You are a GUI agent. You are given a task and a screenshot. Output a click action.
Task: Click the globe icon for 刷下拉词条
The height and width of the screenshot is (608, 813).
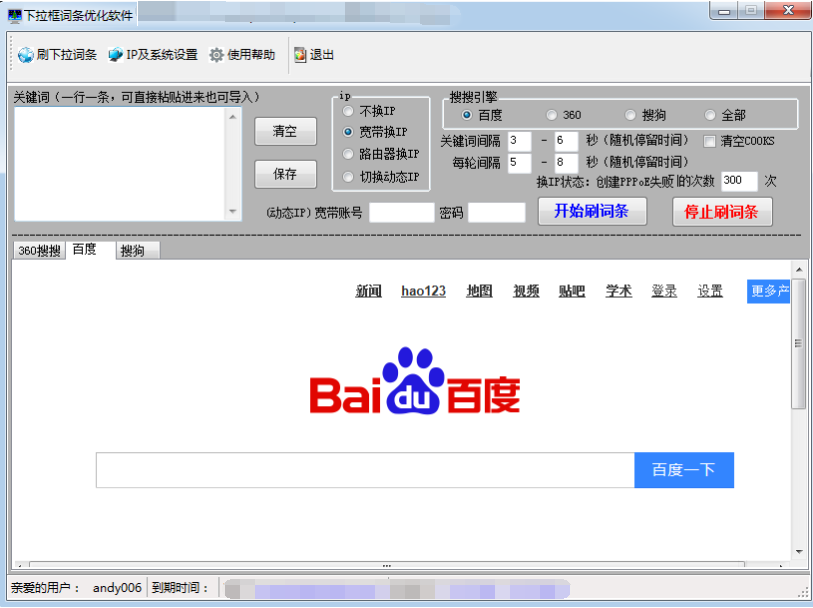[25, 55]
